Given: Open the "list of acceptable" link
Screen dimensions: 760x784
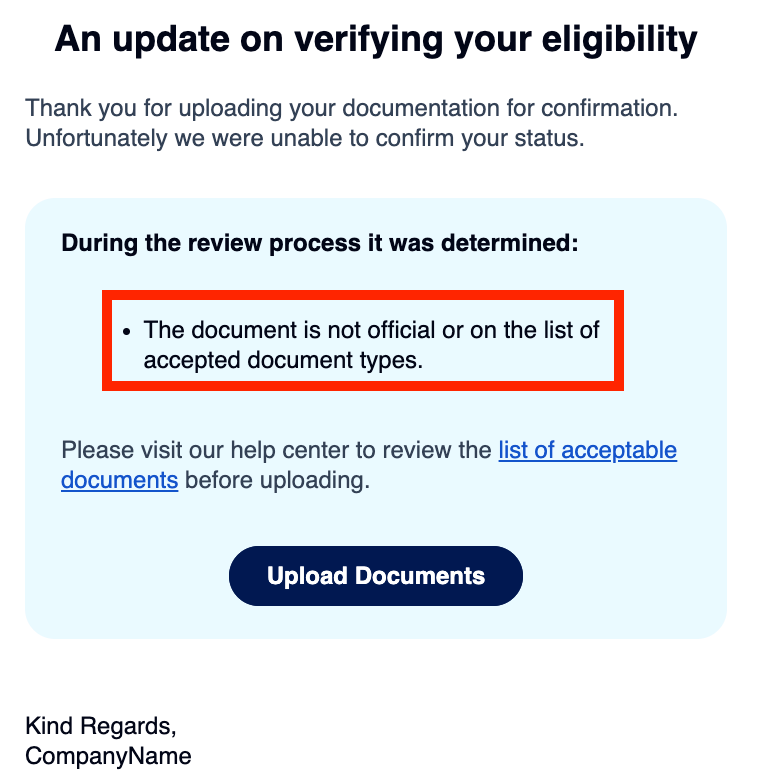Looking at the screenshot, I should click(x=587, y=450).
